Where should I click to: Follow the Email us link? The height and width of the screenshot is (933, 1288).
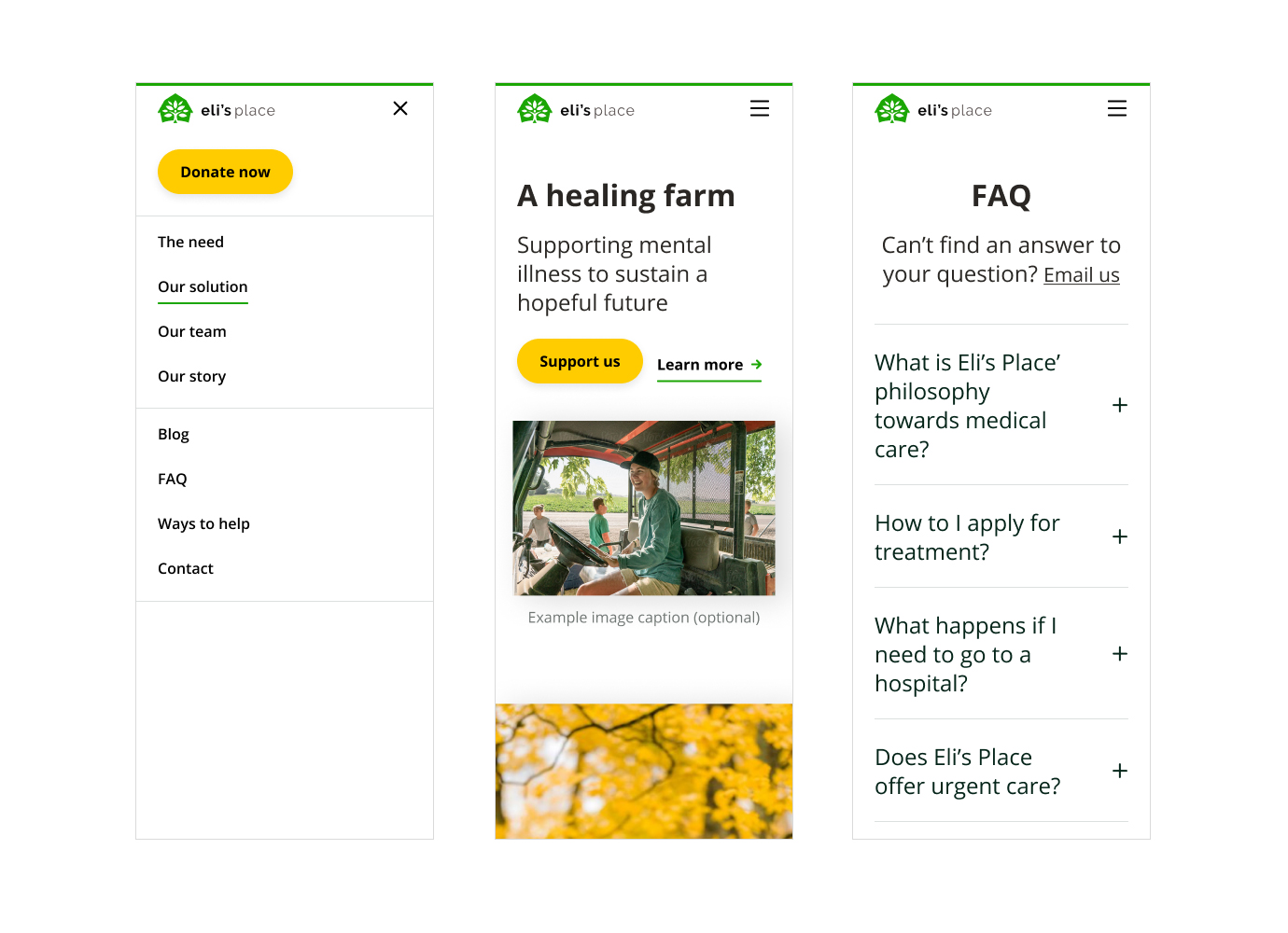point(1082,275)
